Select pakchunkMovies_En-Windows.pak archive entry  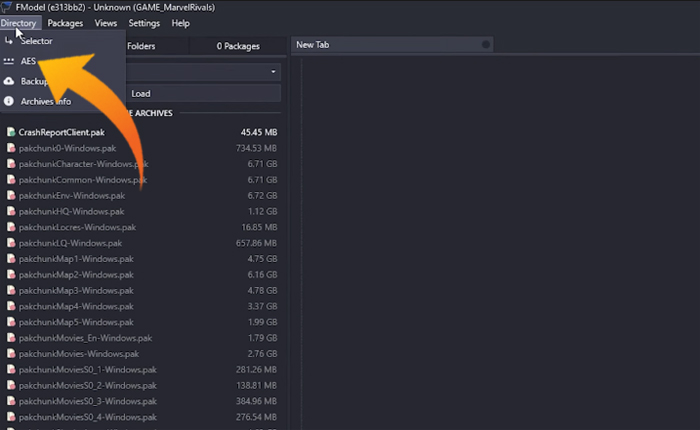(x=83, y=338)
